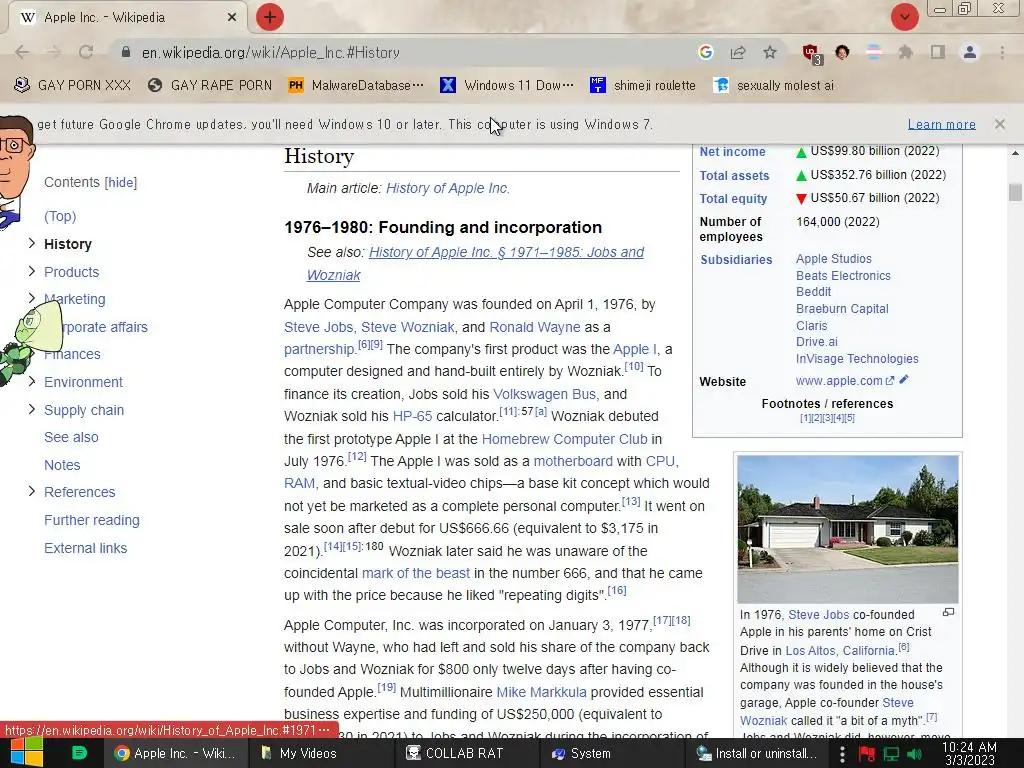
Task: Click the network tray icon
Action: click(x=891, y=754)
